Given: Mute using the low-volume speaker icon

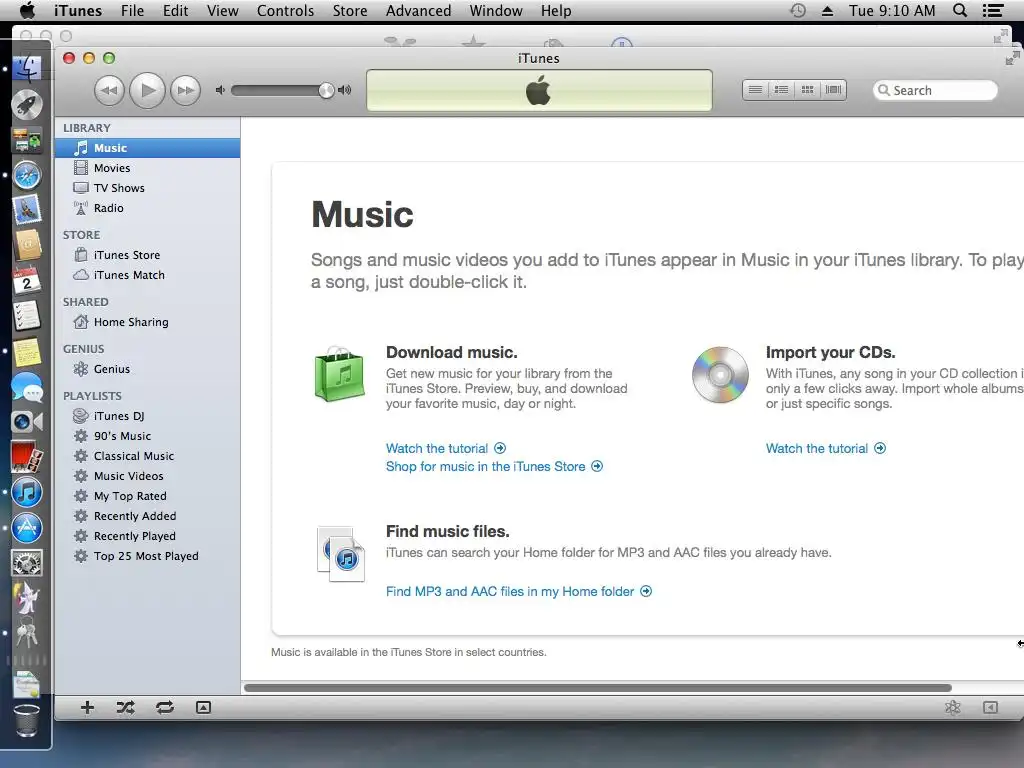Looking at the screenshot, I should tap(220, 90).
